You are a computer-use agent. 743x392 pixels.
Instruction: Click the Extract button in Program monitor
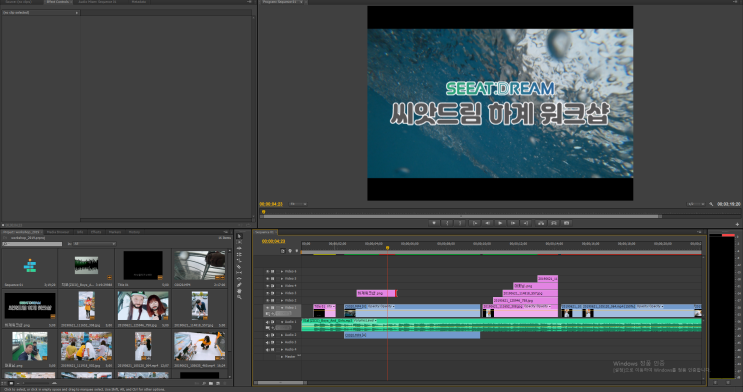(x=553, y=223)
